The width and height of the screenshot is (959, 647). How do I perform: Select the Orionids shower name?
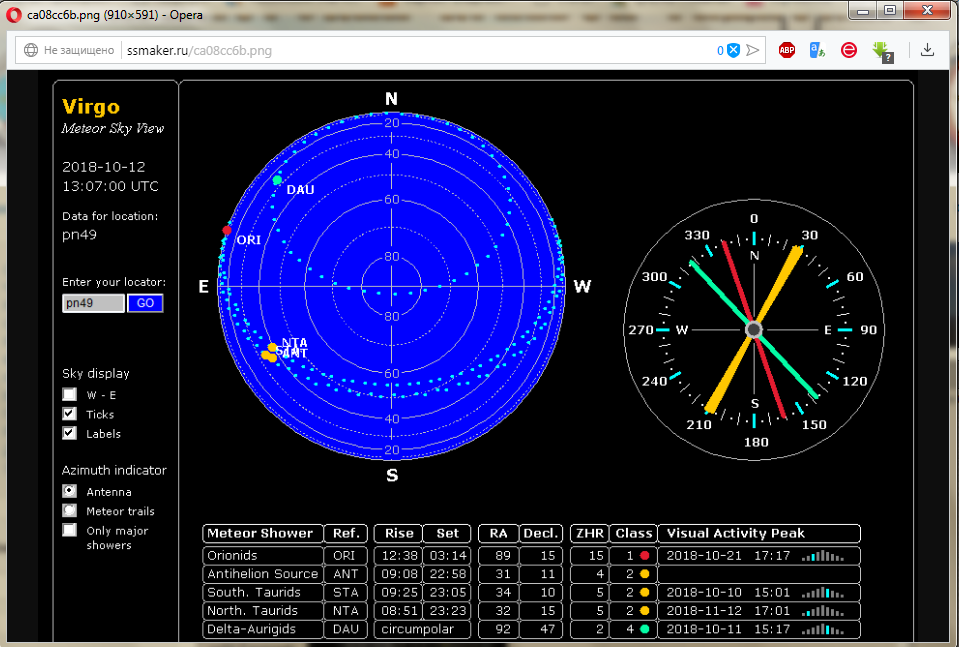[232, 556]
